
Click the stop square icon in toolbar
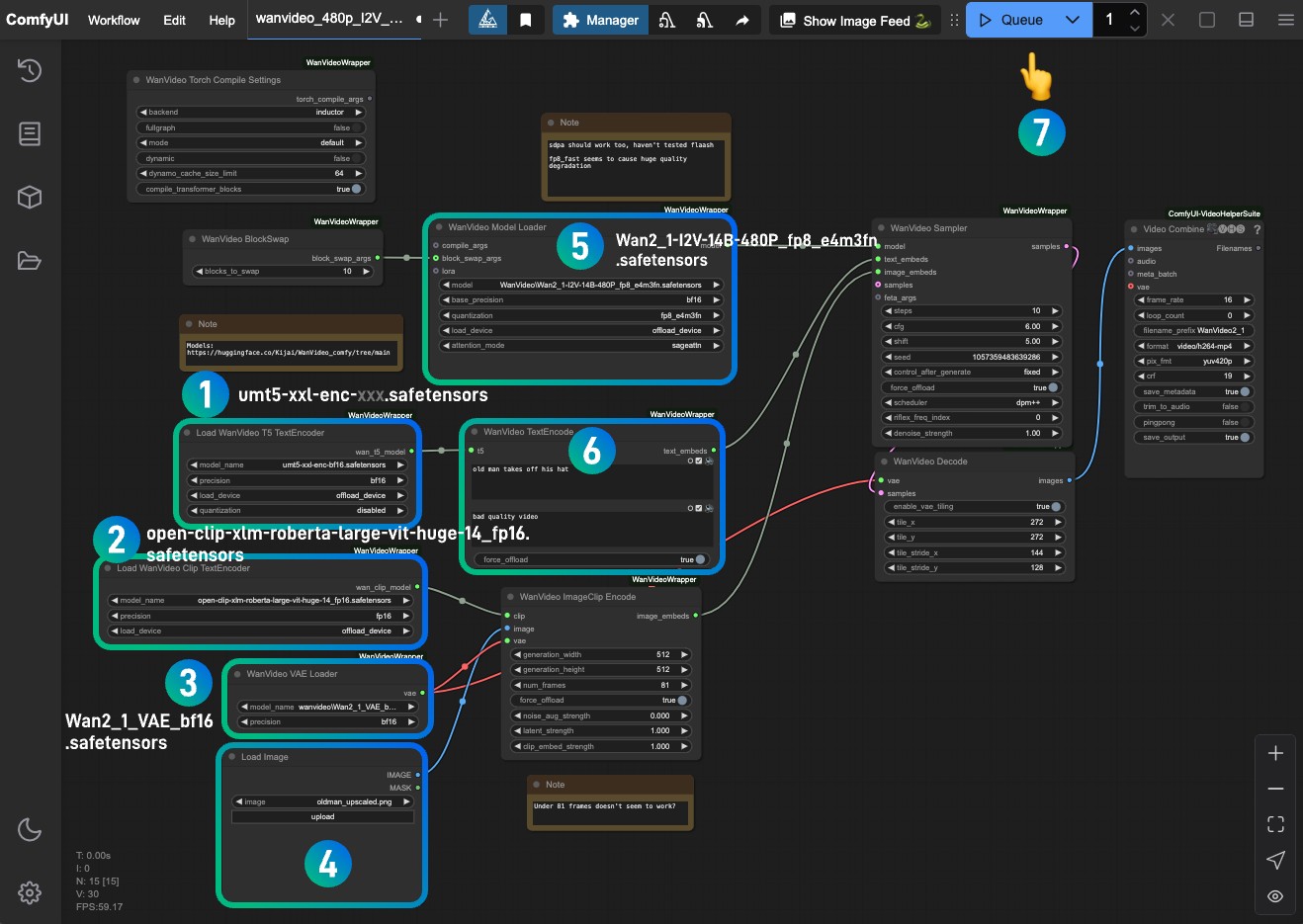tap(1207, 20)
